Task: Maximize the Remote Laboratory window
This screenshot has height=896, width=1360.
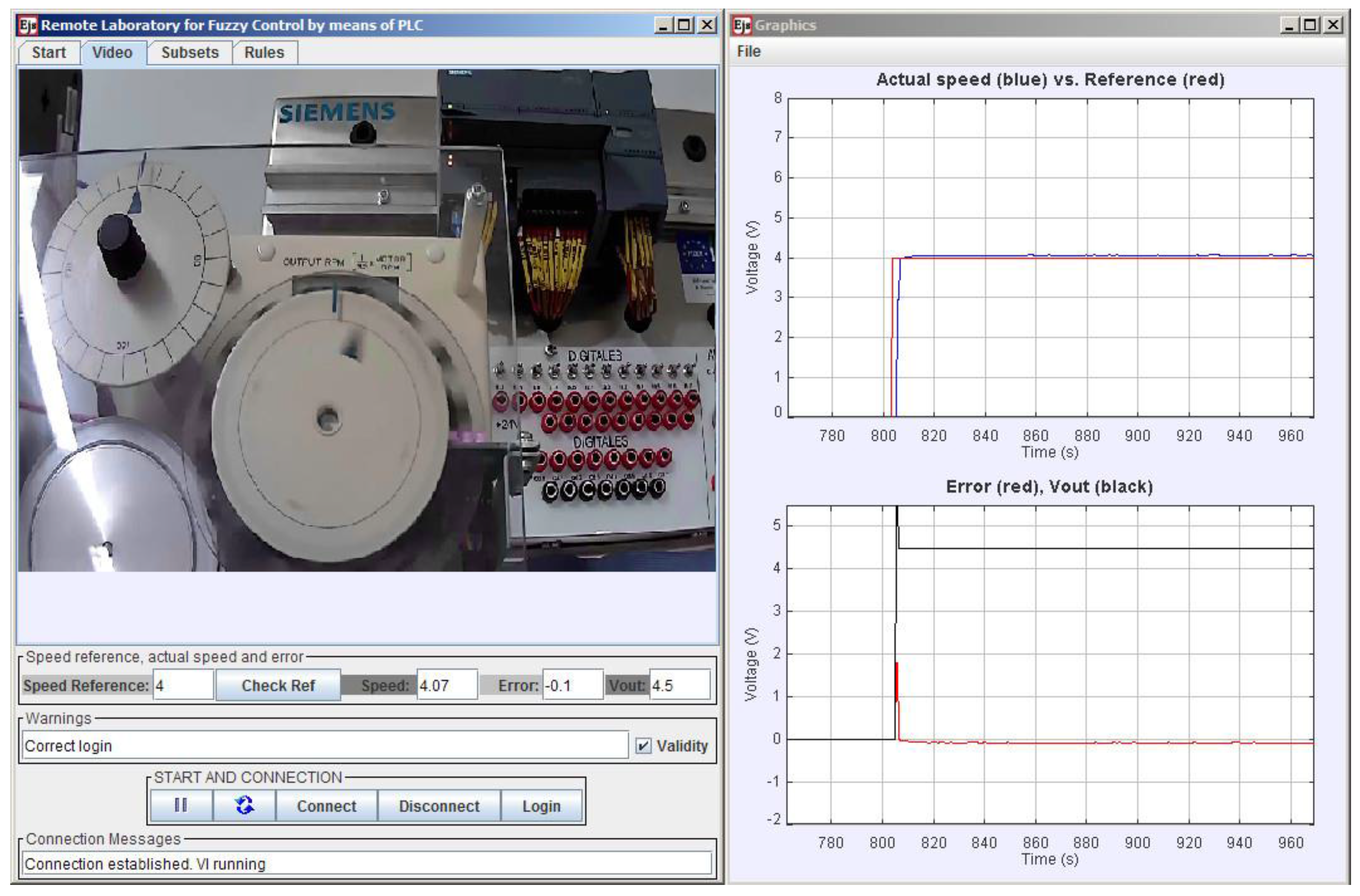Action: pyautogui.click(x=685, y=25)
